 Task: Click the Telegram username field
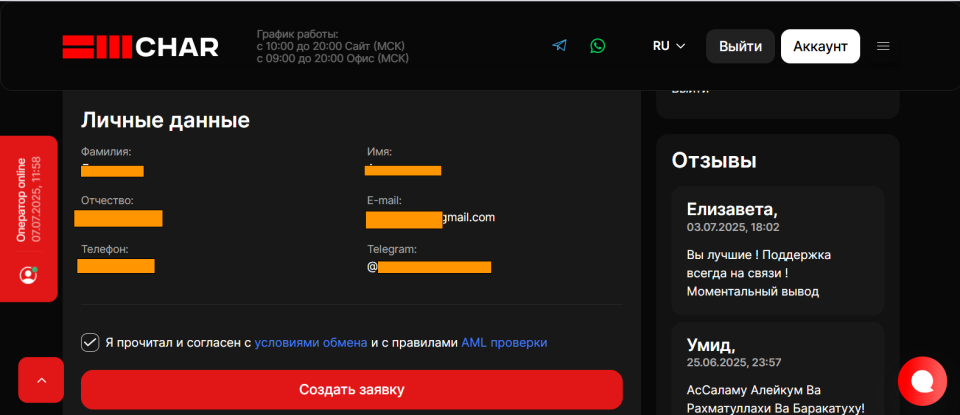tap(429, 267)
